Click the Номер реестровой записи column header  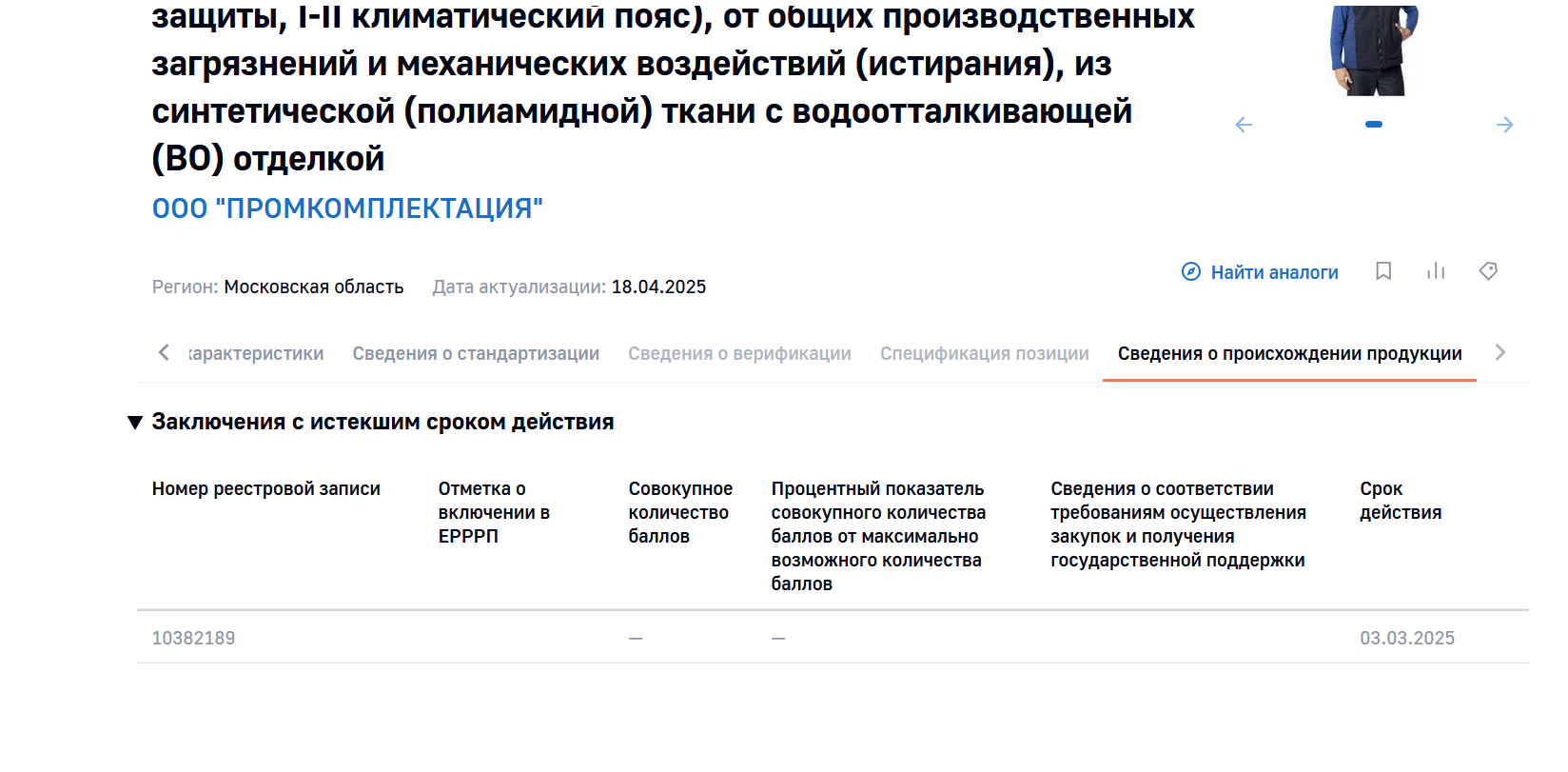[265, 488]
